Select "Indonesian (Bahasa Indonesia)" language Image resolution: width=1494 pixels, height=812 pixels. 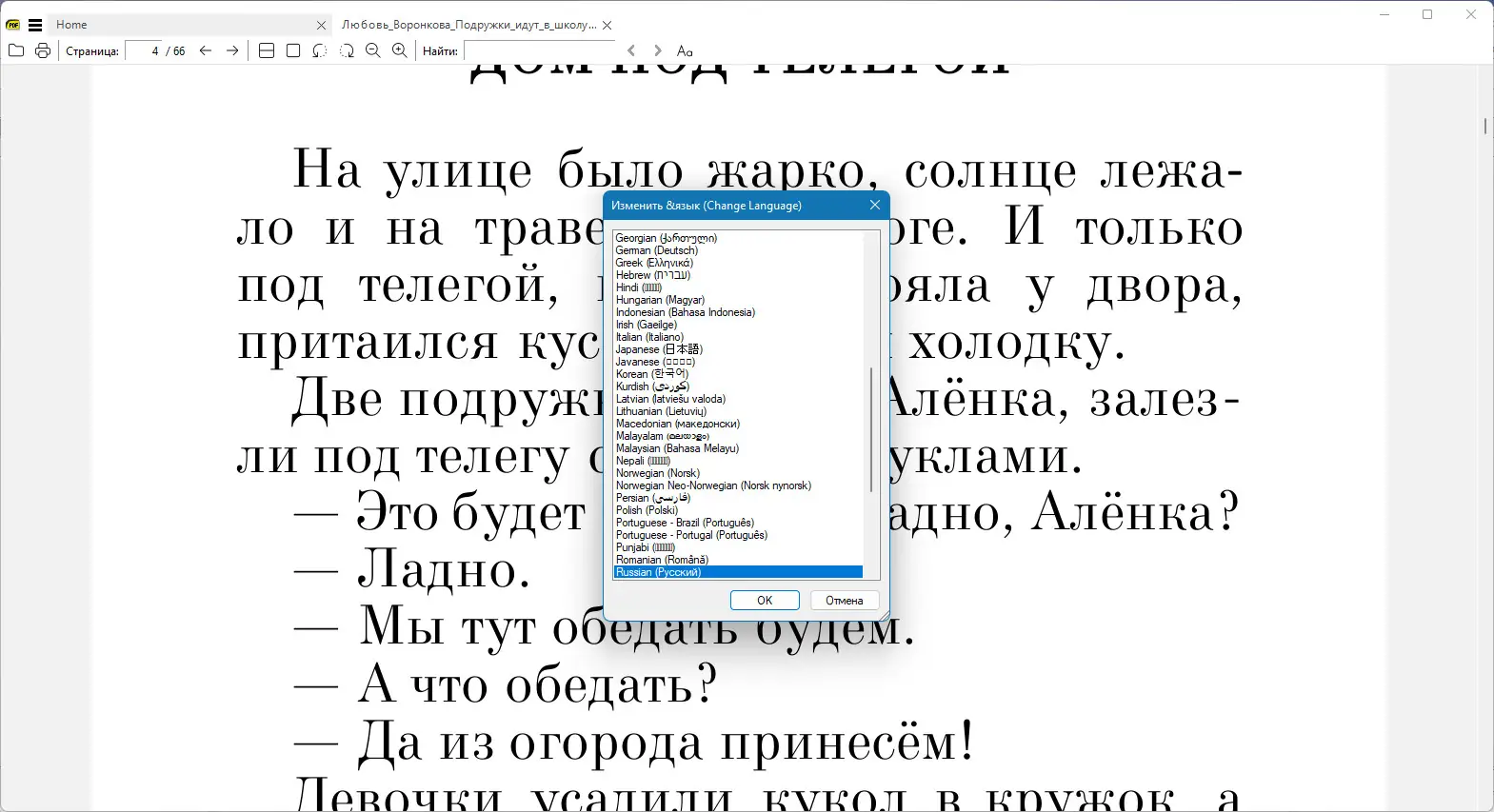click(737, 312)
